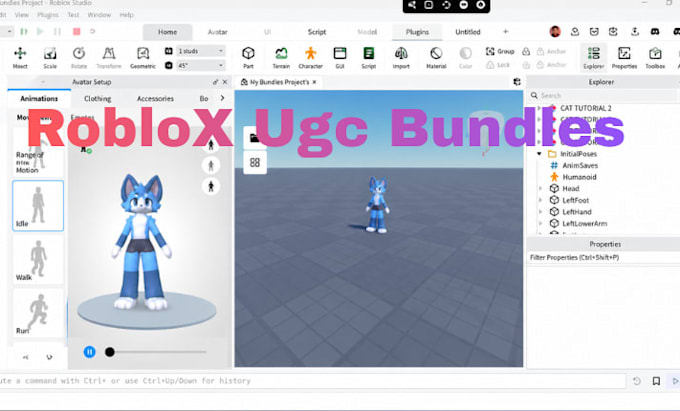Collapse the InitialPoses folder
680x411 pixels.
pyautogui.click(x=539, y=153)
